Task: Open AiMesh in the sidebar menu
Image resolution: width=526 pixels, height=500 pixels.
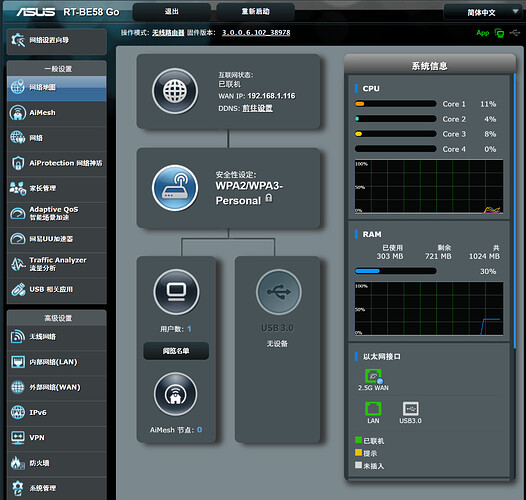Action: click(x=57, y=113)
